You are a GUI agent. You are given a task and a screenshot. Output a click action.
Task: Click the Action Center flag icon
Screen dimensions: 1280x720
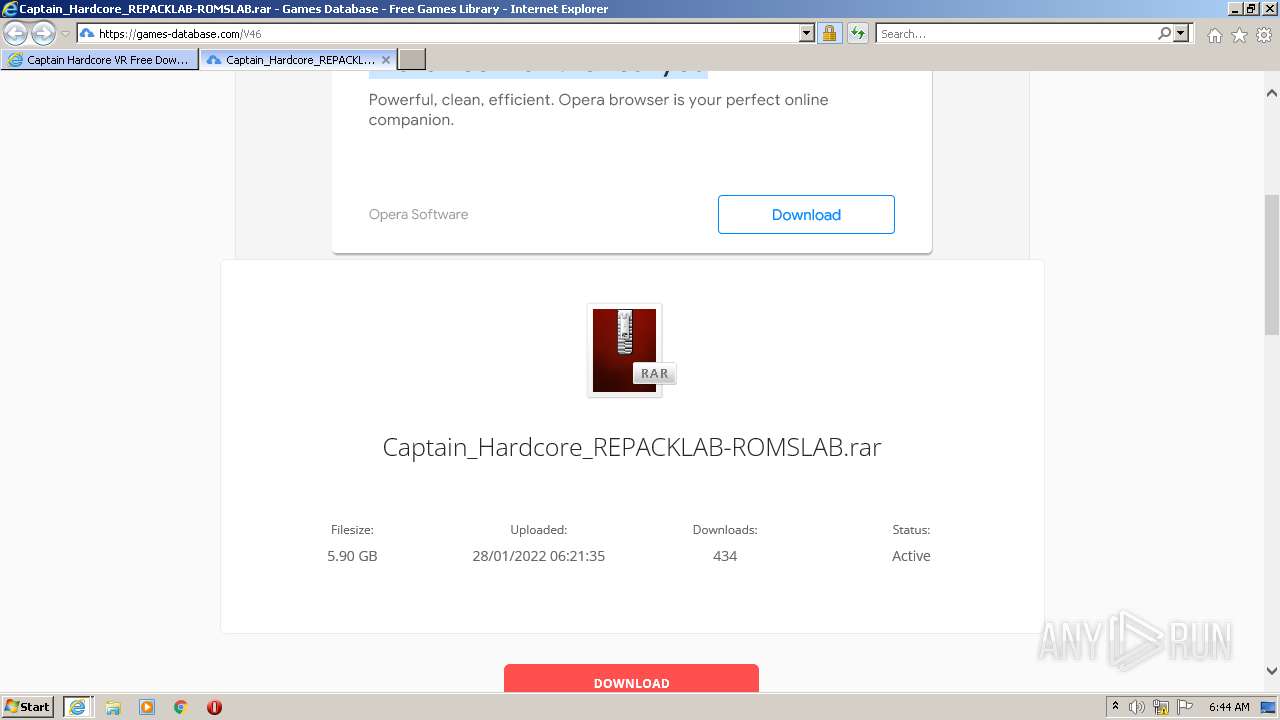[x=1185, y=707]
